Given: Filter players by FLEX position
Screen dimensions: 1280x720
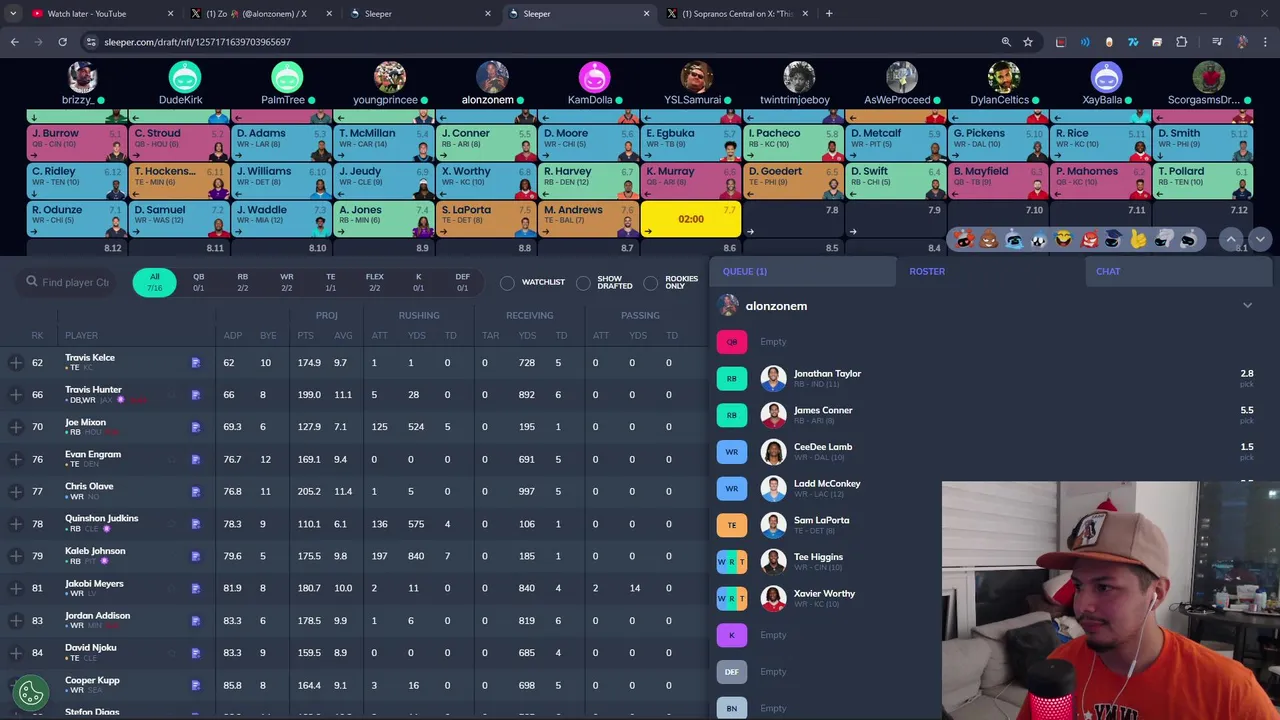Looking at the screenshot, I should point(374,282).
